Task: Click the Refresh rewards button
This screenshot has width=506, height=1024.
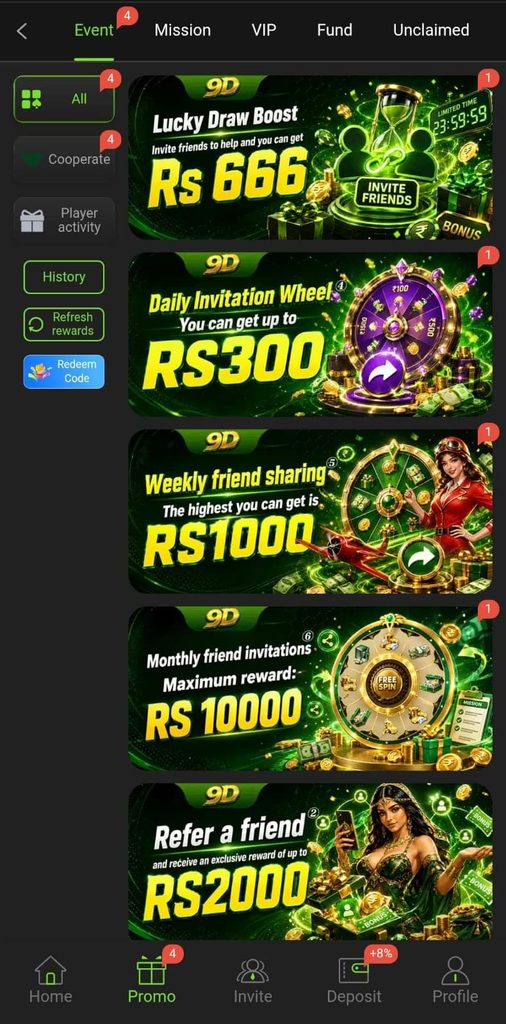Action: (x=64, y=324)
